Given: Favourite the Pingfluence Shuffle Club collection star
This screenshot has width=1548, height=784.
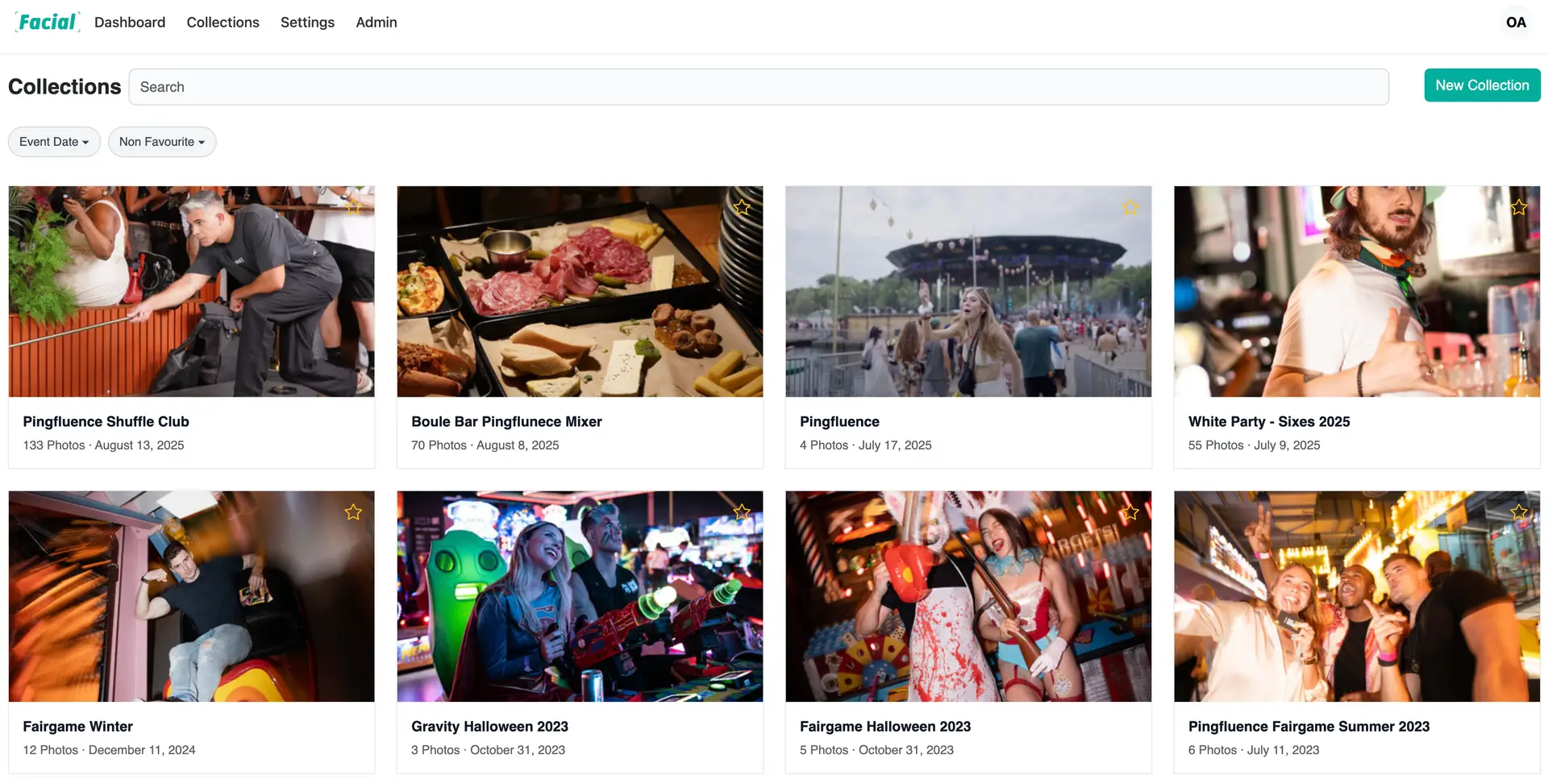Looking at the screenshot, I should tap(353, 207).
